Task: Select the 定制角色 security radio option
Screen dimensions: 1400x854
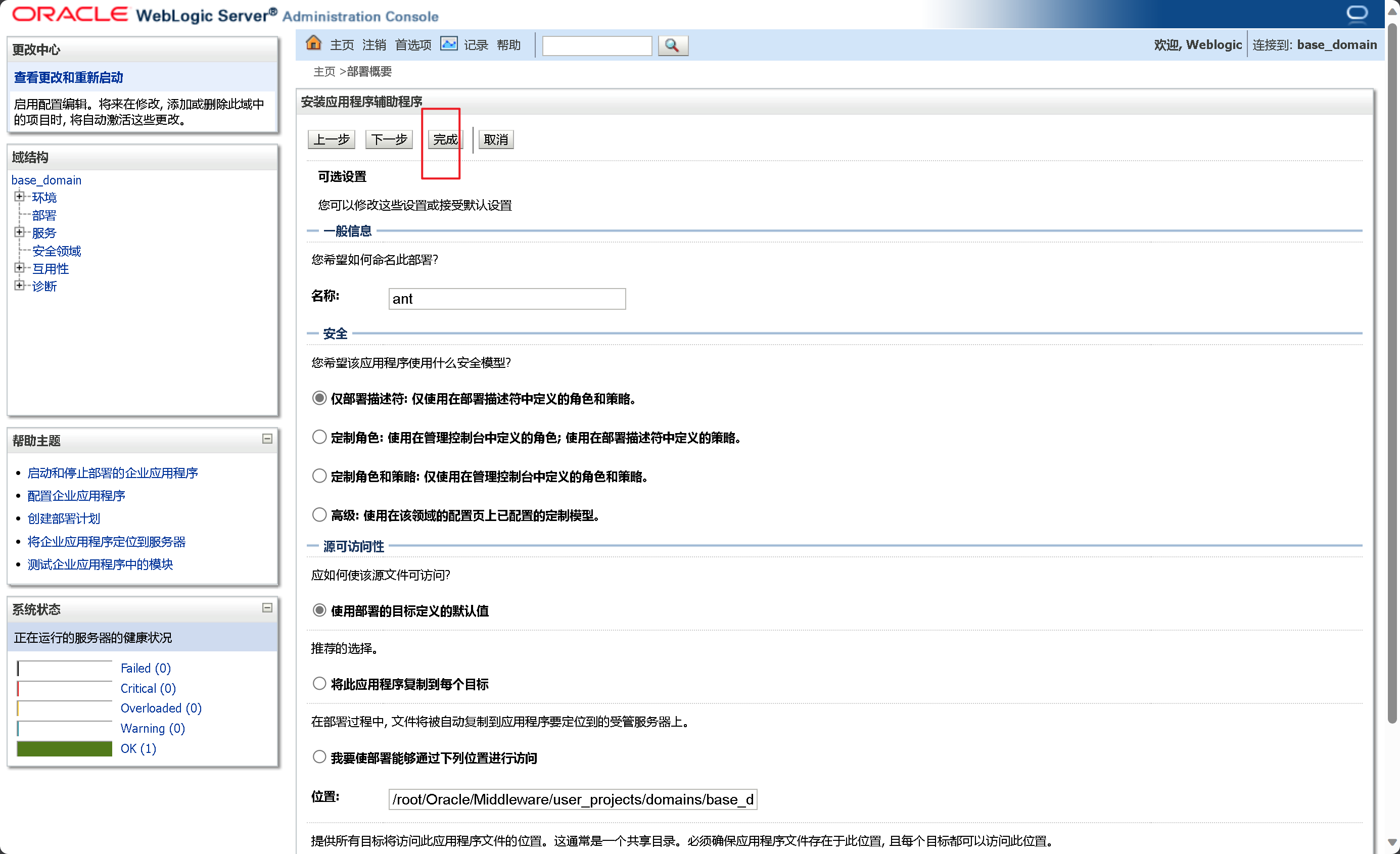Action: click(x=319, y=437)
